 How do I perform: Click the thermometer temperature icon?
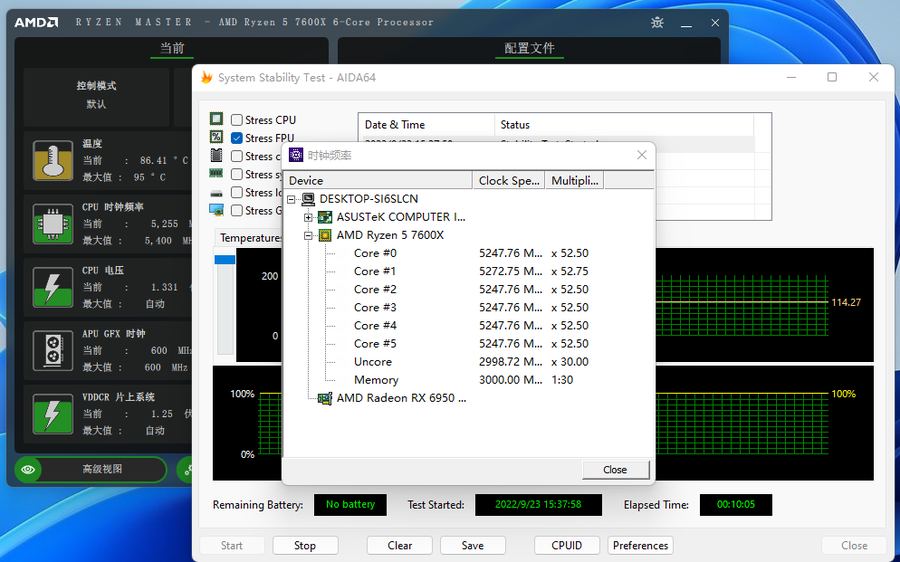point(52,160)
